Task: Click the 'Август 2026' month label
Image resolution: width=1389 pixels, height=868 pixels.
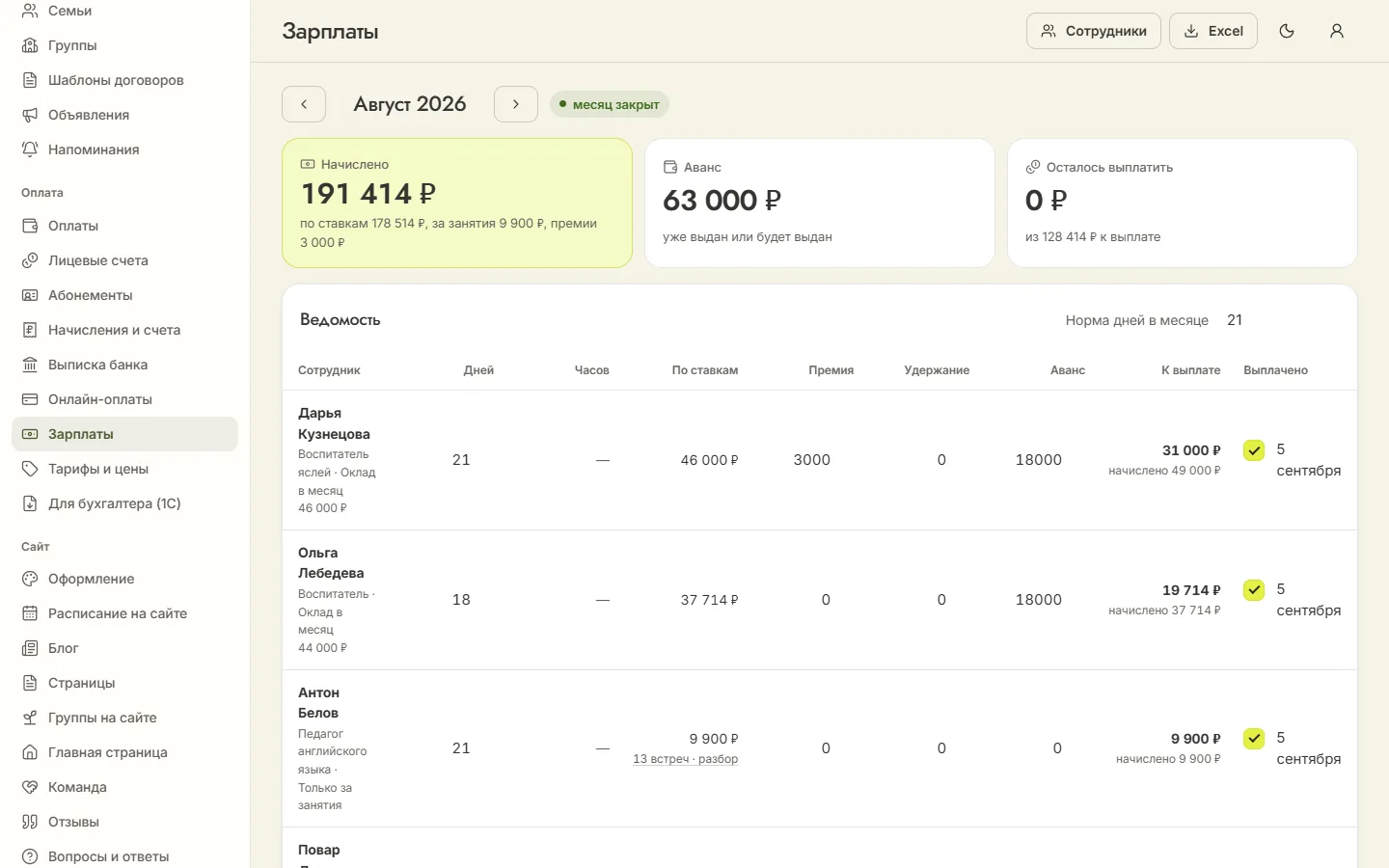Action: (410, 104)
